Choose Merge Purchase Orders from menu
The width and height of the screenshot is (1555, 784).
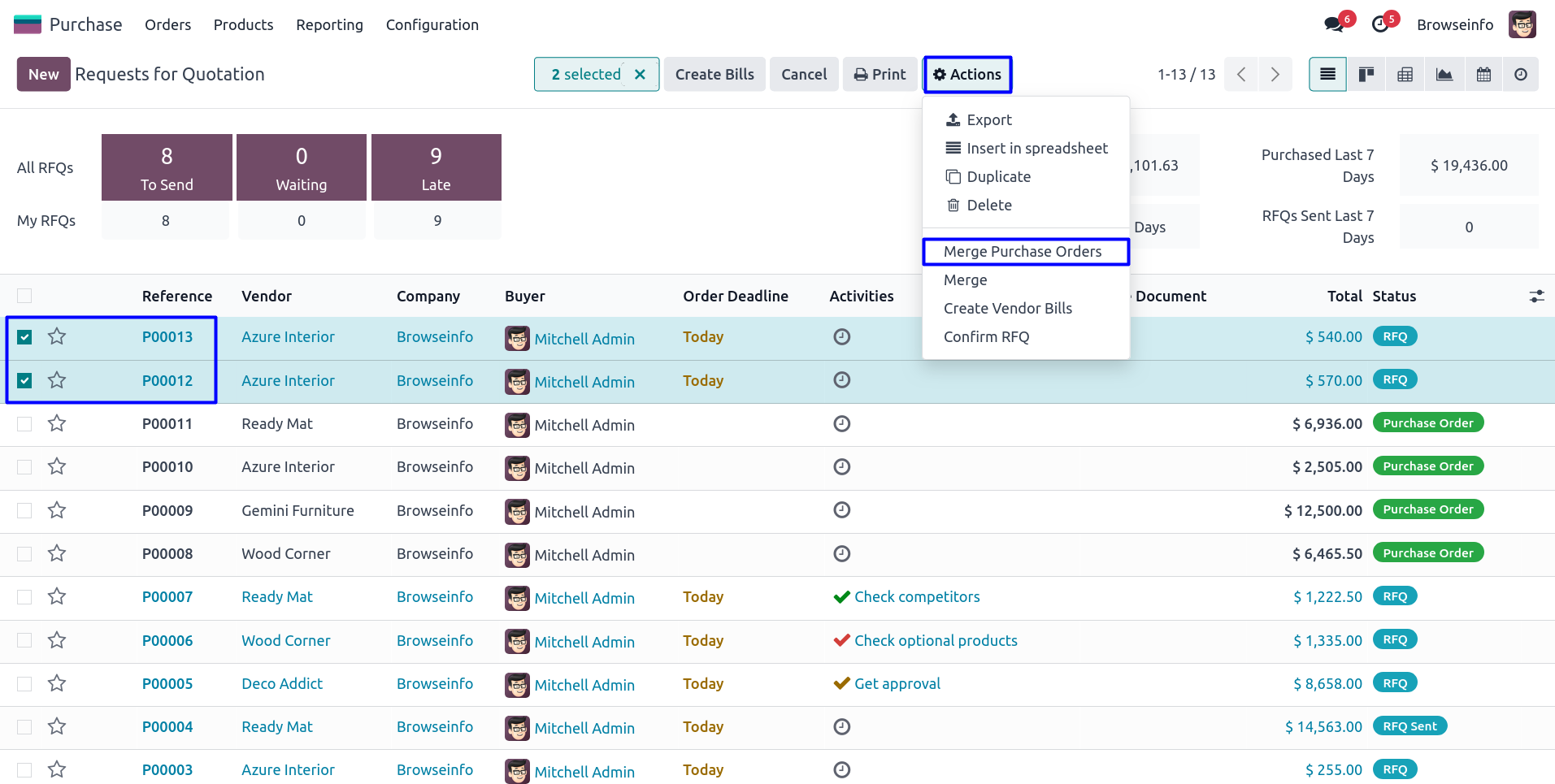pyautogui.click(x=1023, y=252)
